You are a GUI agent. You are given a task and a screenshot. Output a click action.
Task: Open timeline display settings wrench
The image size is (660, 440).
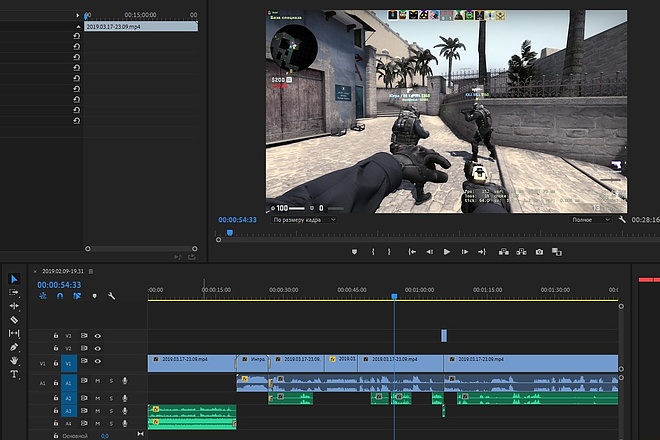[x=111, y=296]
